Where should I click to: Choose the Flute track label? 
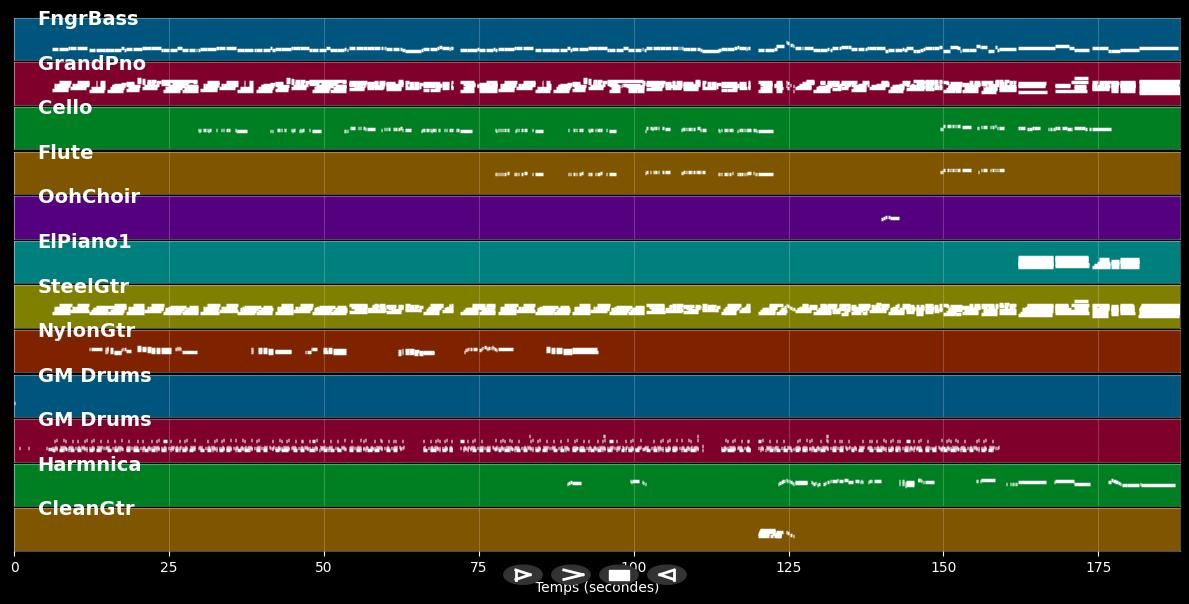66,153
